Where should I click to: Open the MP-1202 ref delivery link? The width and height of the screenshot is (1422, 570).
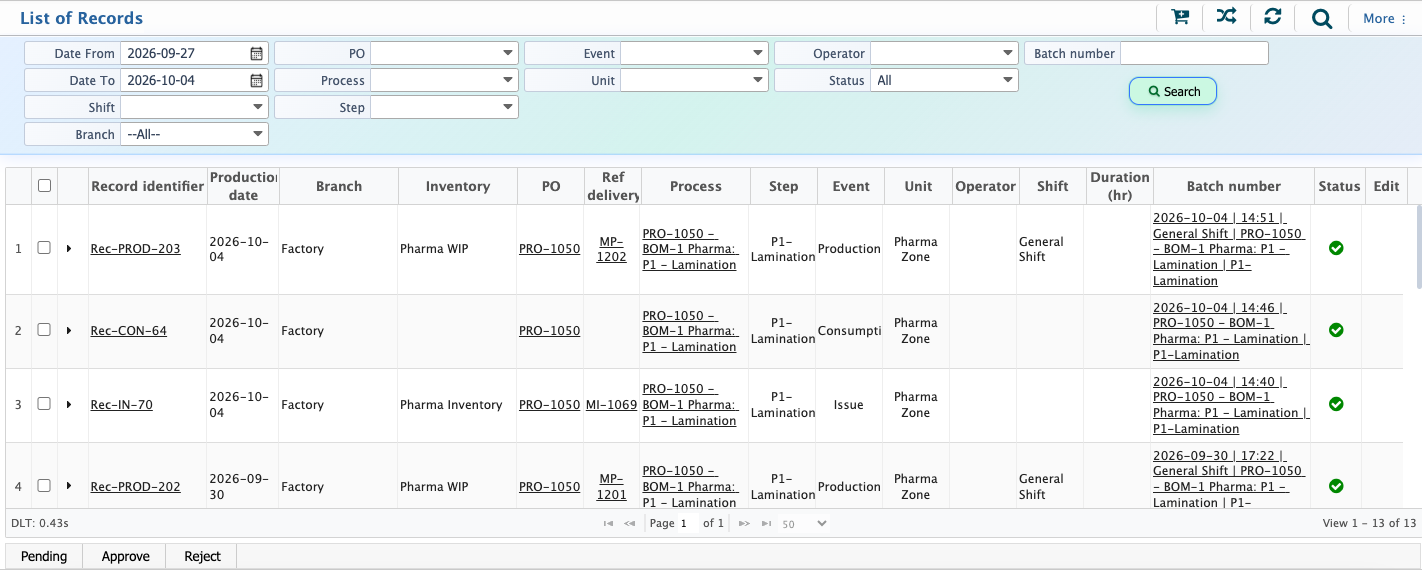tap(612, 248)
